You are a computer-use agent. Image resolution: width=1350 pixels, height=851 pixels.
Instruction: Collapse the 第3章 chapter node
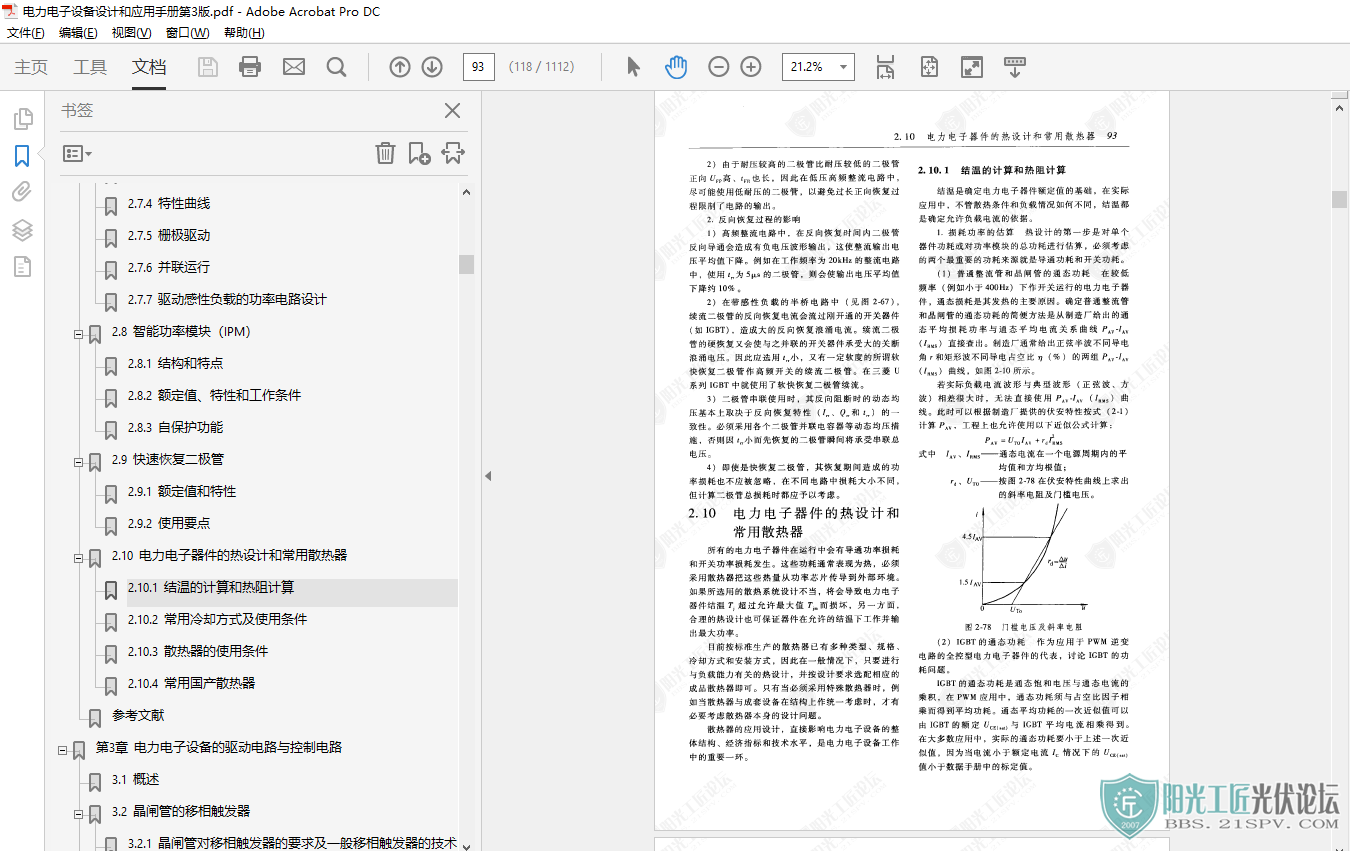click(62, 749)
